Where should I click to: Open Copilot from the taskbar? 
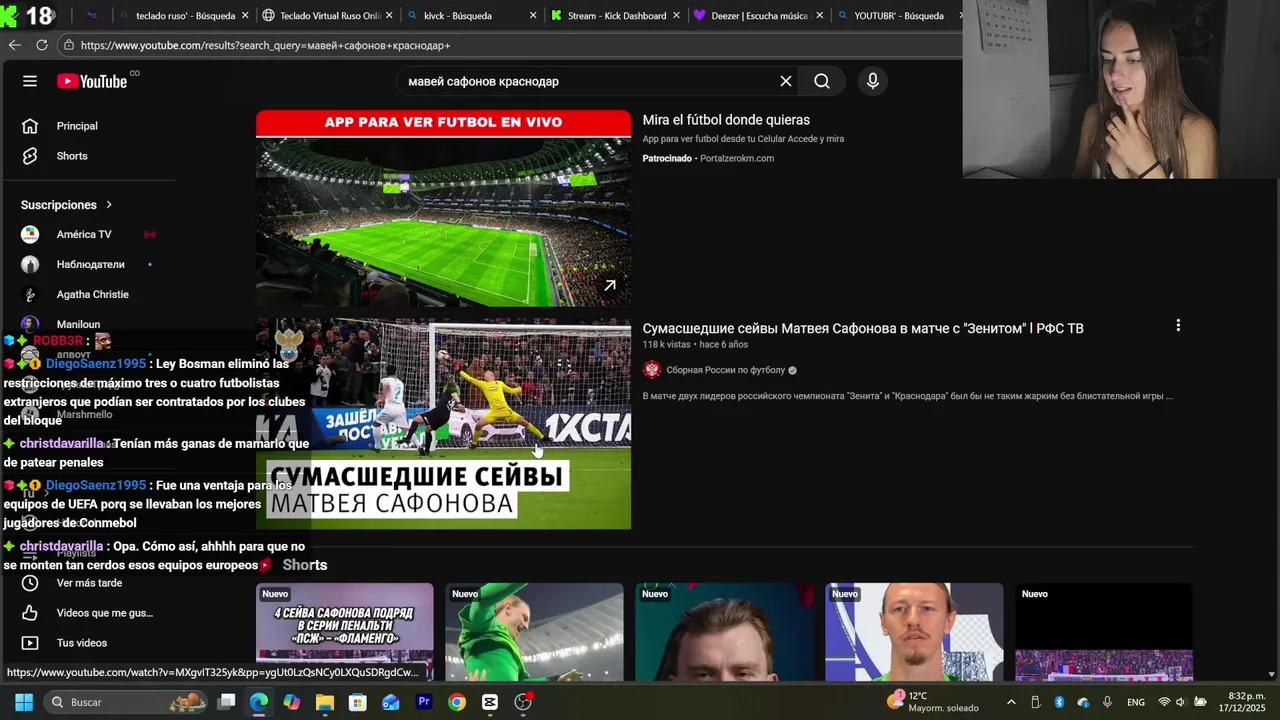tap(292, 702)
